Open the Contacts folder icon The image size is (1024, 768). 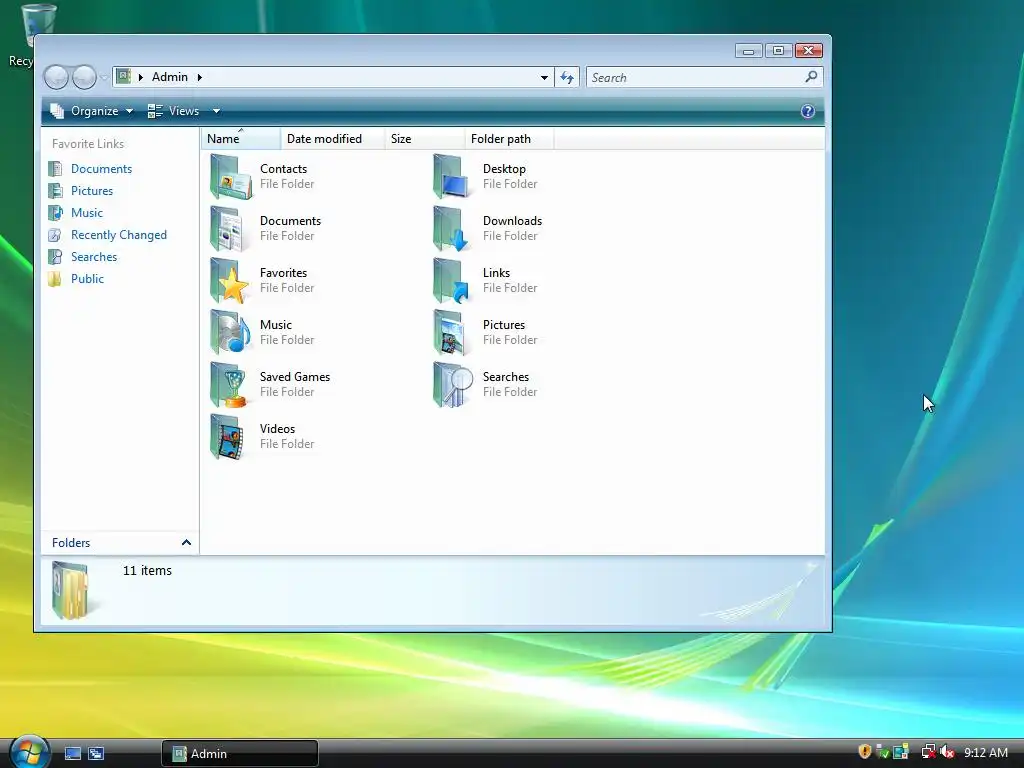pos(231,176)
